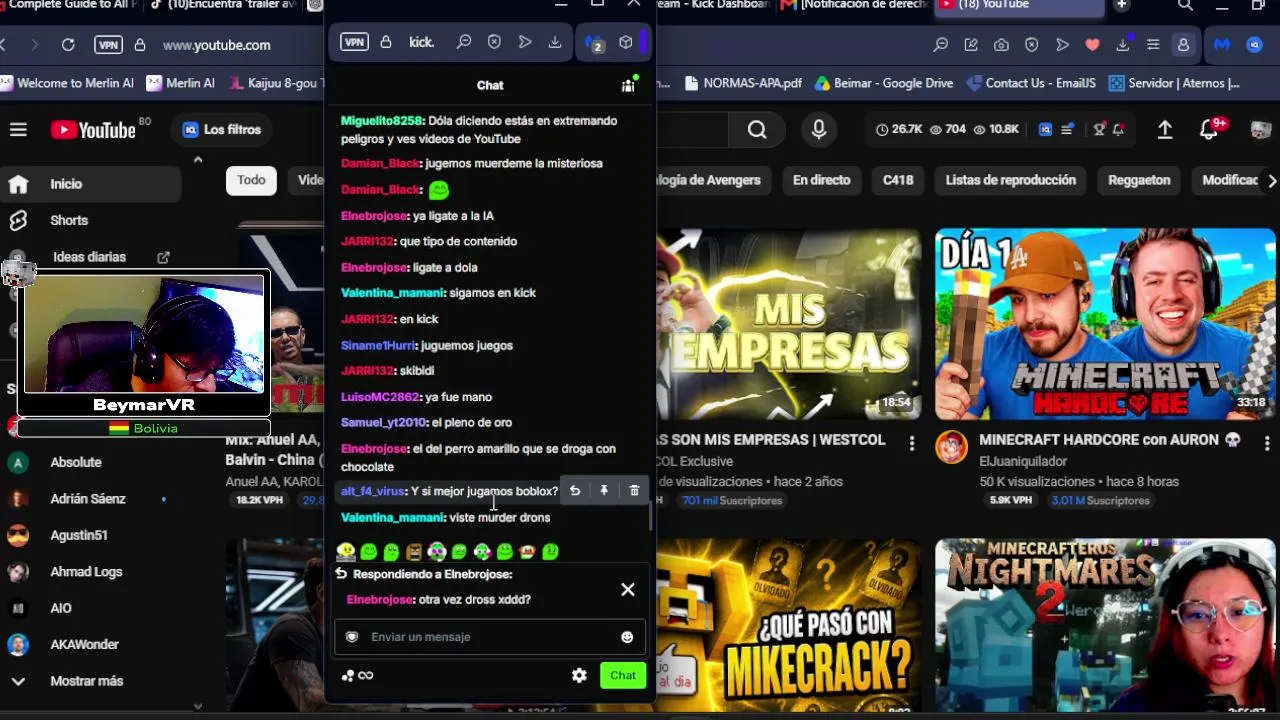Screen dimensions: 1280x720
Task: Select Inicio in YouTube sidebar
Action: pos(90,184)
